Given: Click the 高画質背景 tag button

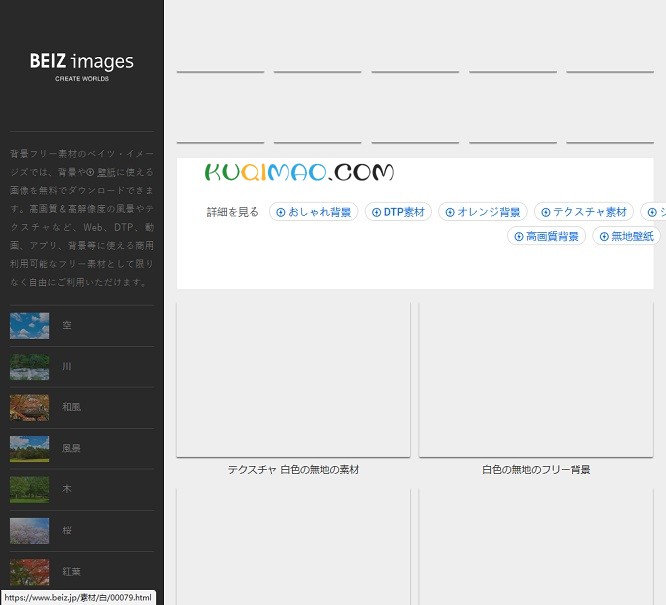Looking at the screenshot, I should pyautogui.click(x=546, y=236).
